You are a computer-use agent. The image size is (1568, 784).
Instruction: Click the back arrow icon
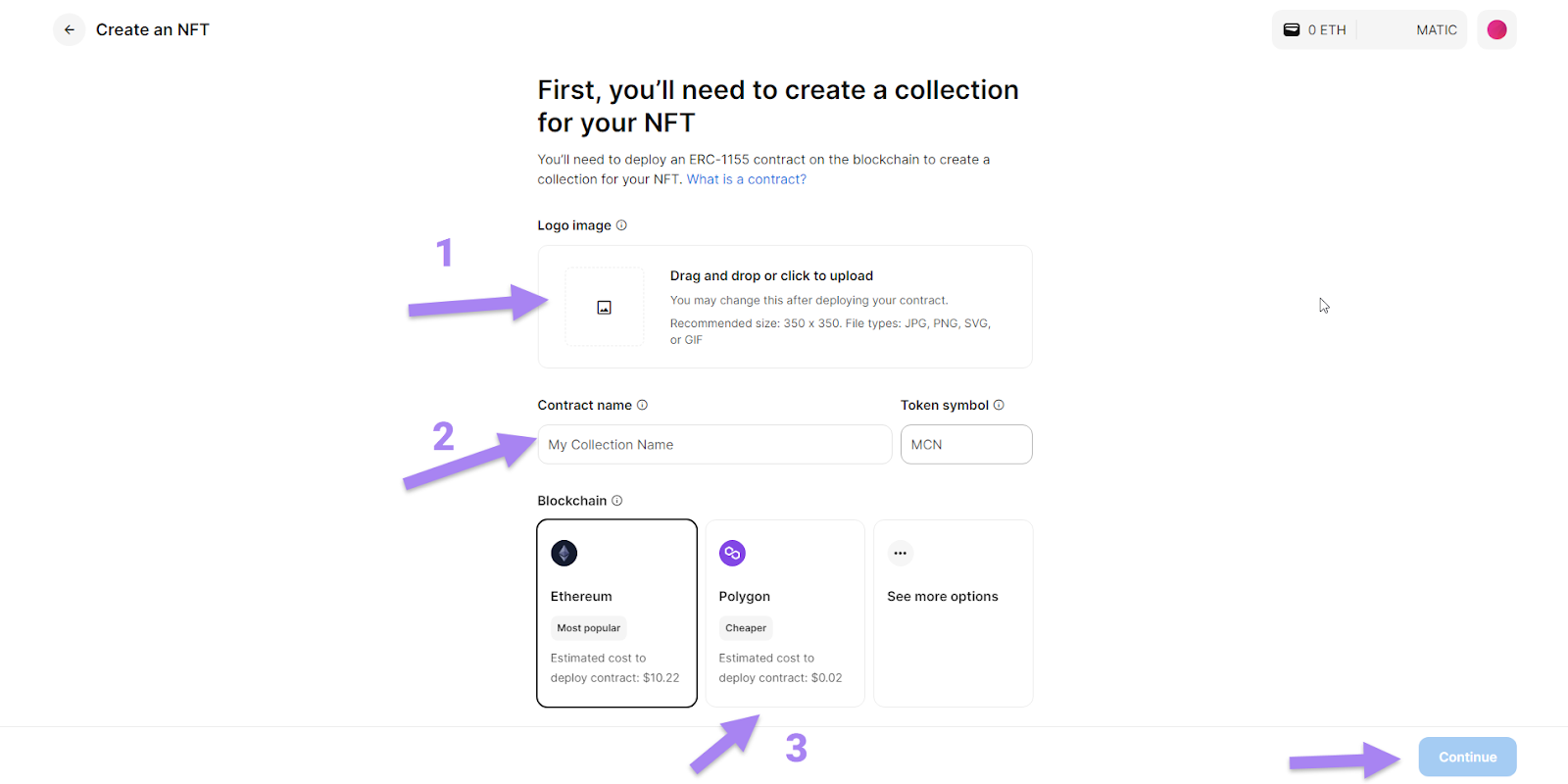pos(69,29)
